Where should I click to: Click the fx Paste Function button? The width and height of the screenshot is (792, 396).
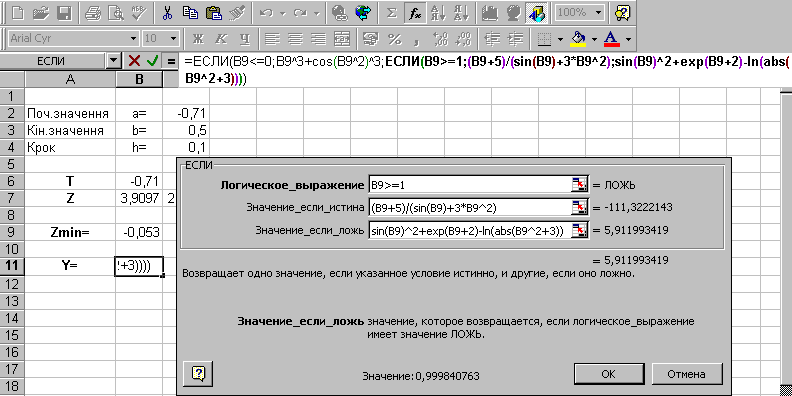tap(415, 13)
